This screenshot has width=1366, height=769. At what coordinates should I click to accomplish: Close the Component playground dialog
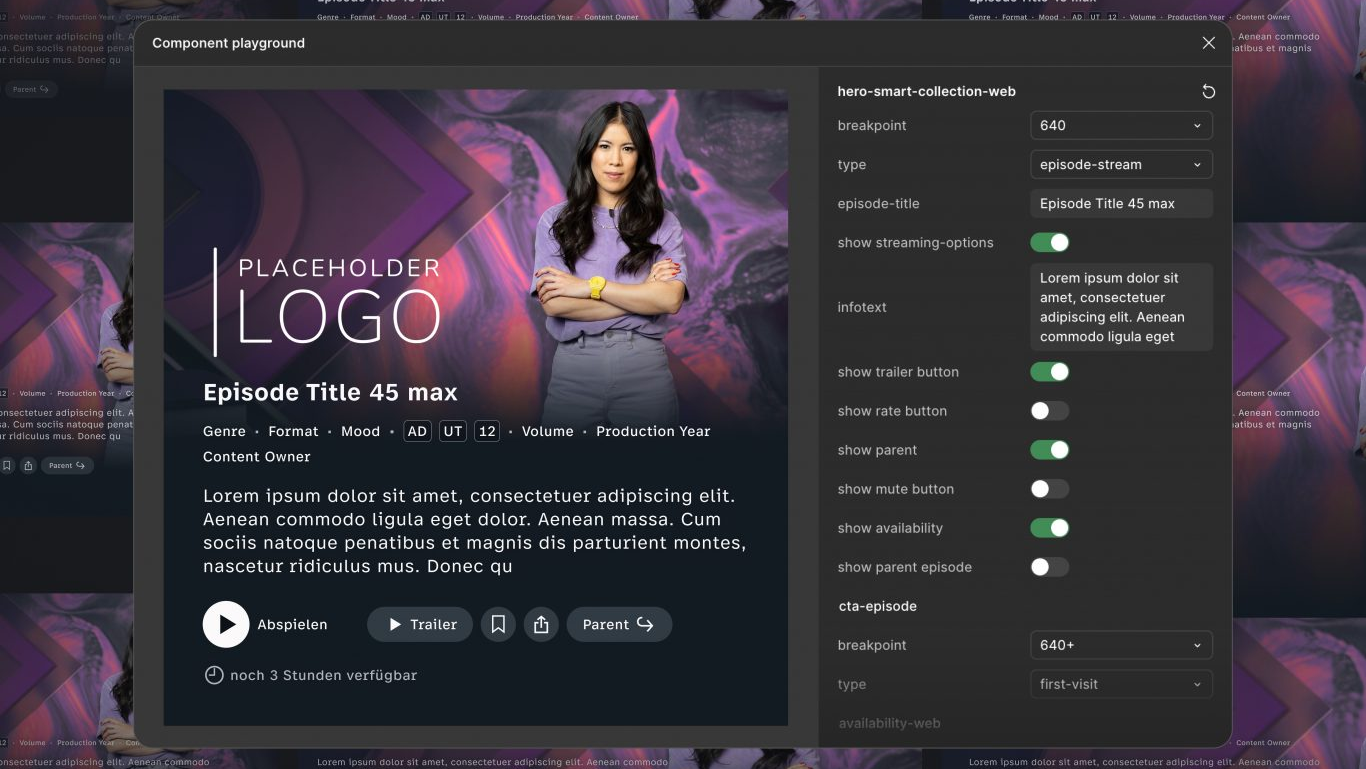[x=1209, y=43]
